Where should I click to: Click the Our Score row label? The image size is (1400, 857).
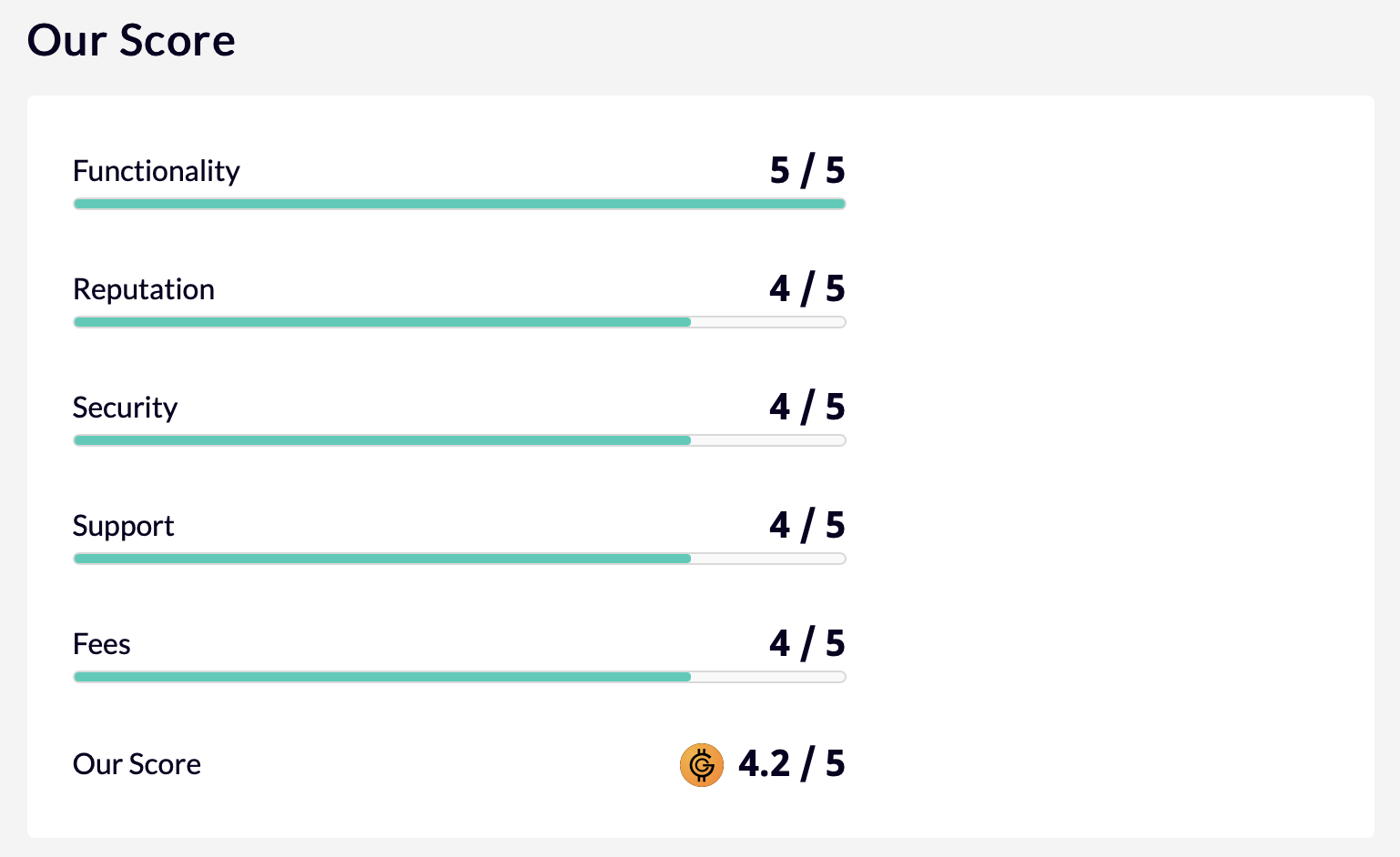(x=137, y=764)
